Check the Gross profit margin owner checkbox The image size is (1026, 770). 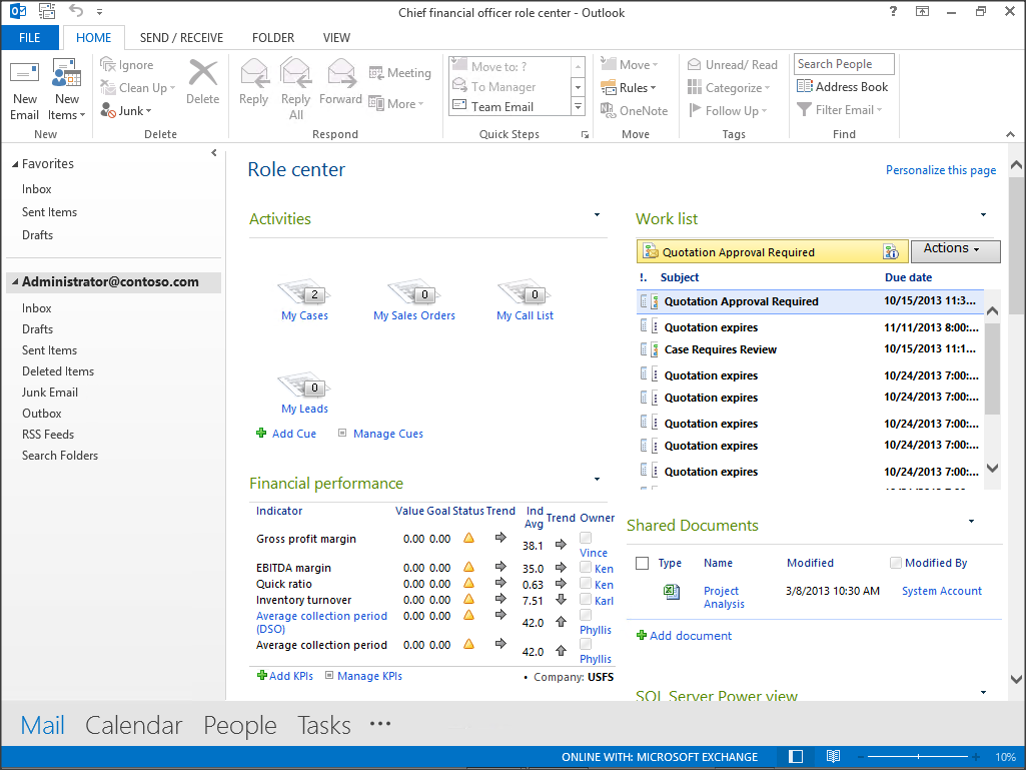click(x=586, y=539)
